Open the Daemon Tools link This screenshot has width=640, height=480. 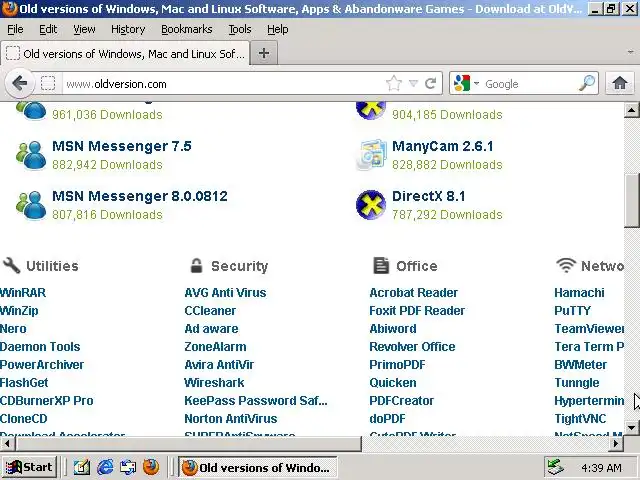pyautogui.click(x=40, y=347)
